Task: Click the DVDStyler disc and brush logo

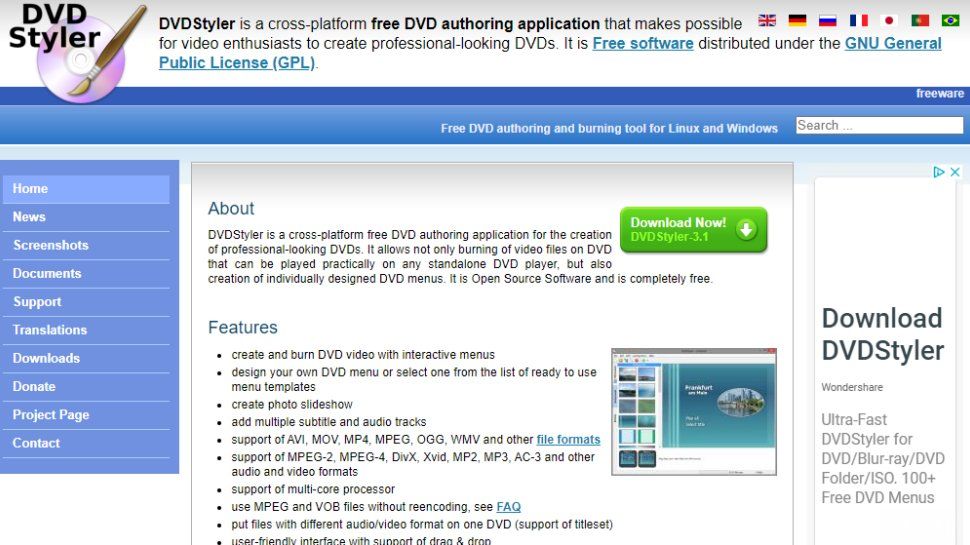Action: click(77, 53)
